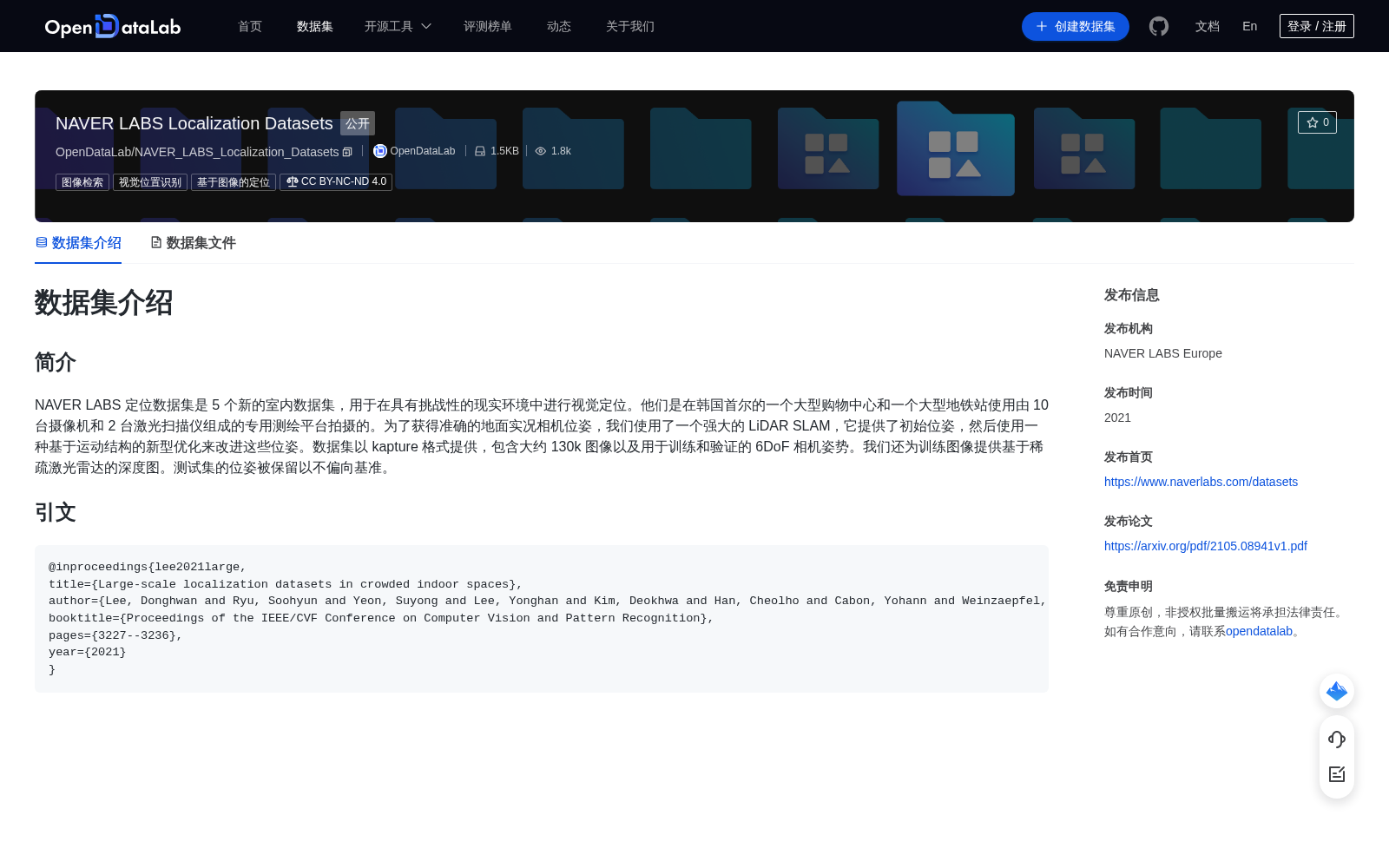Open the headset customer support icon

(x=1337, y=740)
